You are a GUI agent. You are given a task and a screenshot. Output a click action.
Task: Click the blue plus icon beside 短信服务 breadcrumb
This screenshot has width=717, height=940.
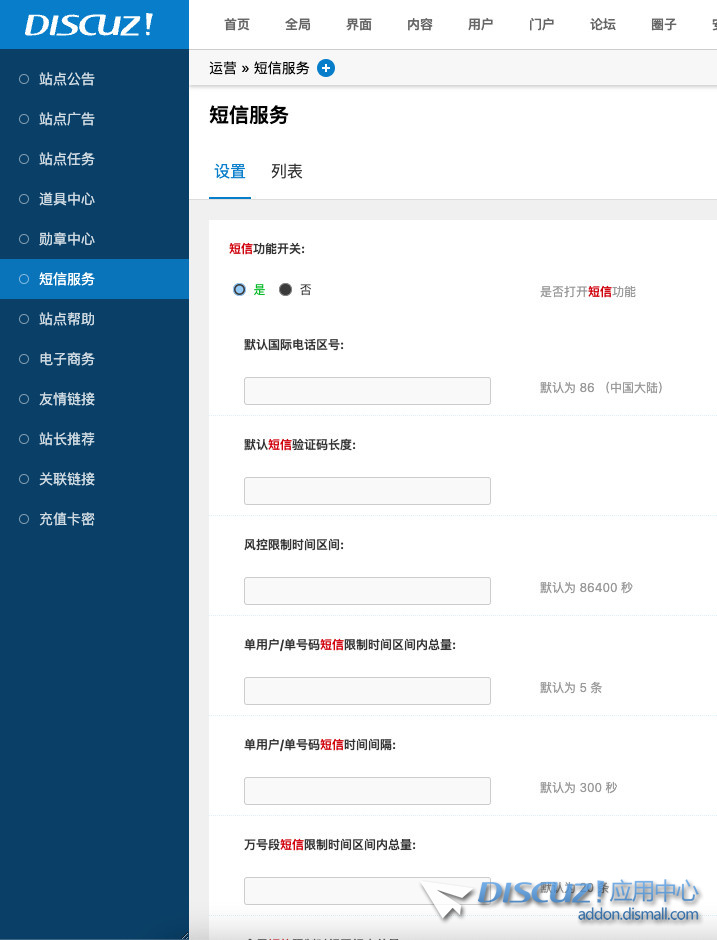[326, 68]
